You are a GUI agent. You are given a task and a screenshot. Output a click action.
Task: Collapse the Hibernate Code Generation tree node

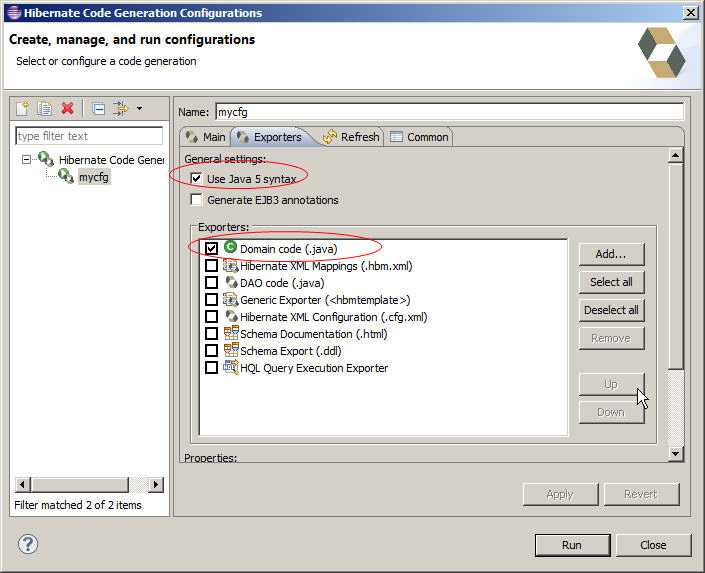coord(27,159)
